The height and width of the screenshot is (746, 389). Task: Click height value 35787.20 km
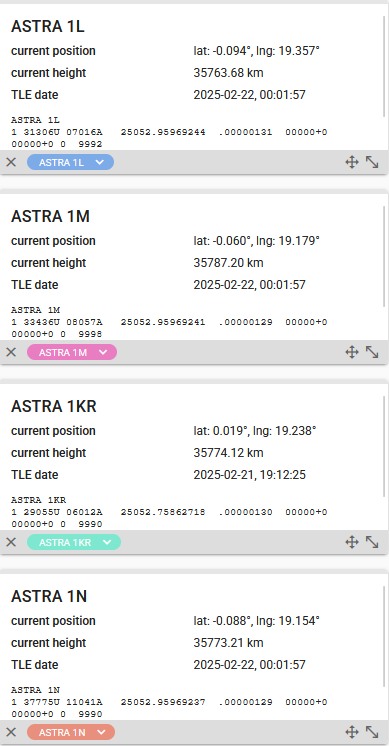[228, 263]
